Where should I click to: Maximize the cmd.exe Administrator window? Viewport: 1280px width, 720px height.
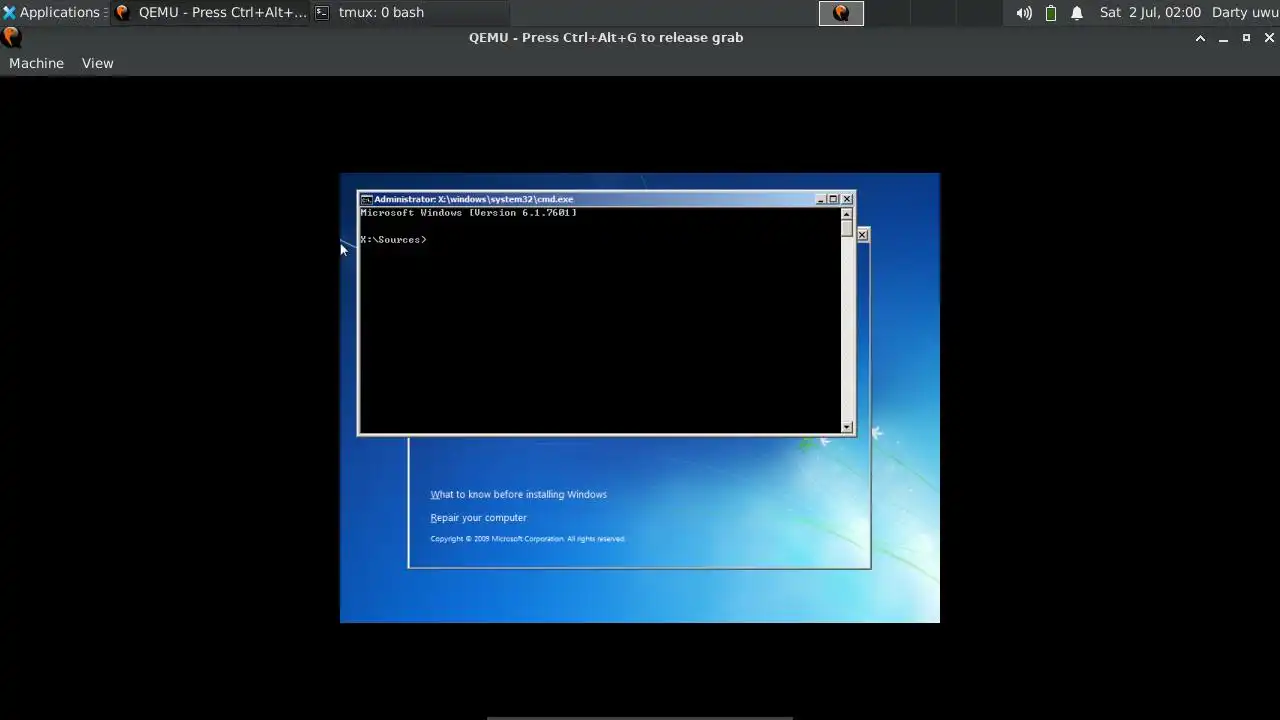833,199
